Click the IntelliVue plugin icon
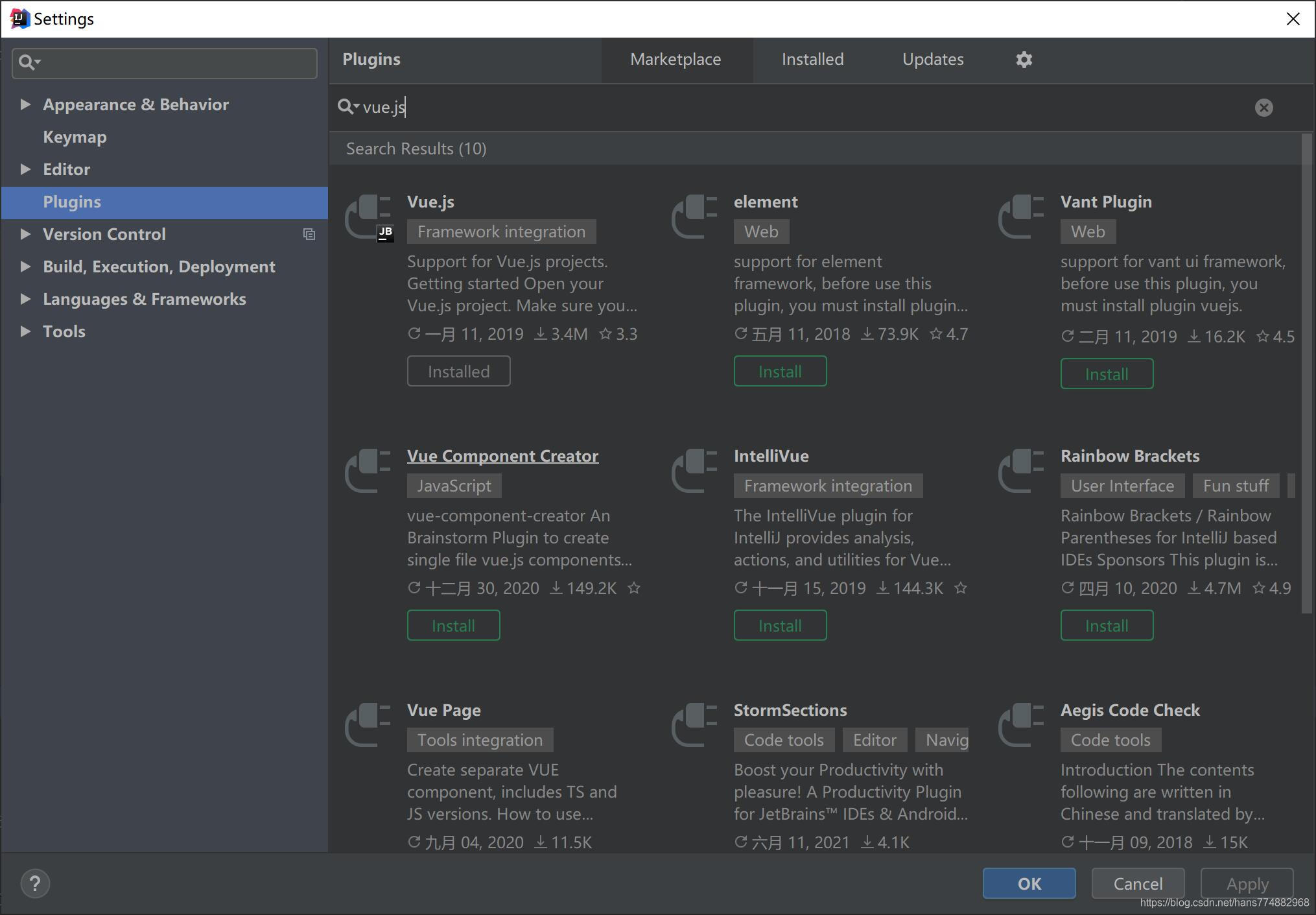Viewport: 1316px width, 915px height. coord(695,471)
